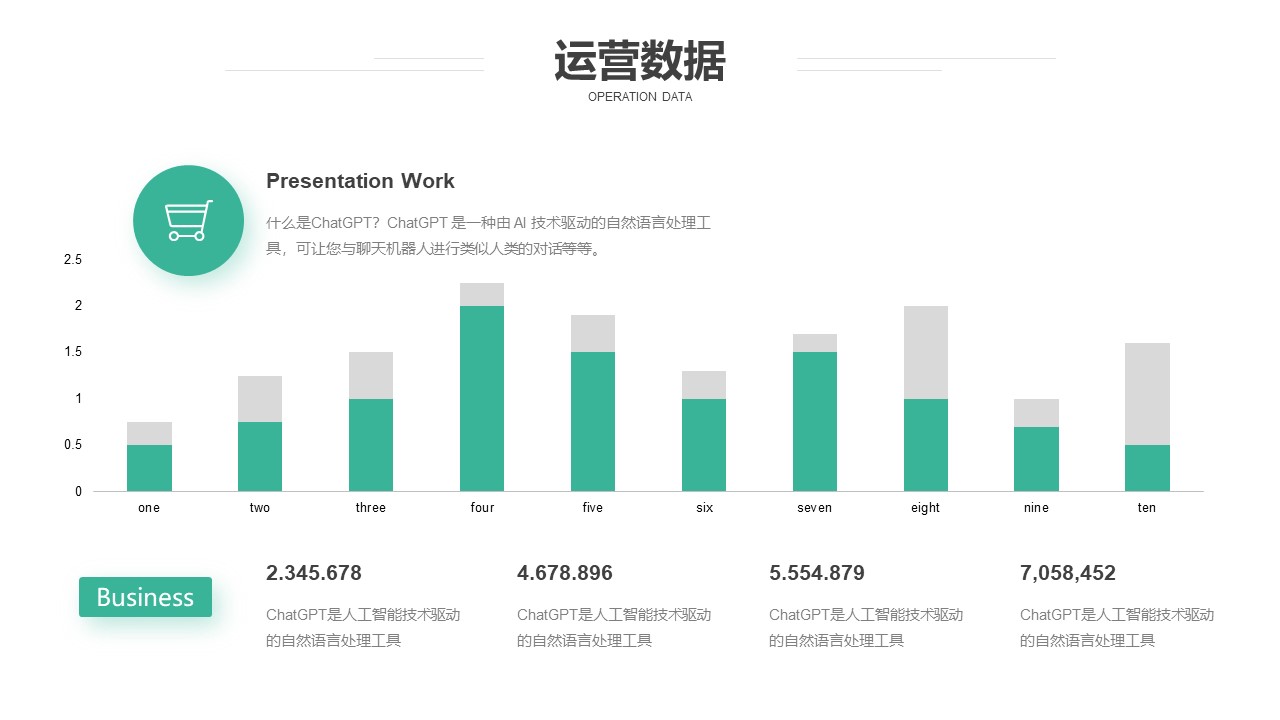Click axis label four
Image resolution: width=1280 pixels, height=720 pixels.
pos(482,508)
